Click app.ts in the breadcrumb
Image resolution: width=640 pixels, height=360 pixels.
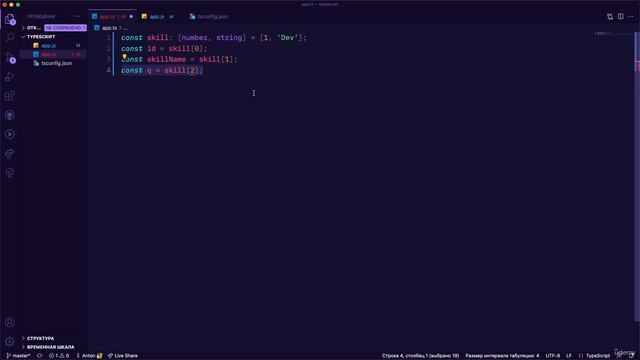coord(109,28)
